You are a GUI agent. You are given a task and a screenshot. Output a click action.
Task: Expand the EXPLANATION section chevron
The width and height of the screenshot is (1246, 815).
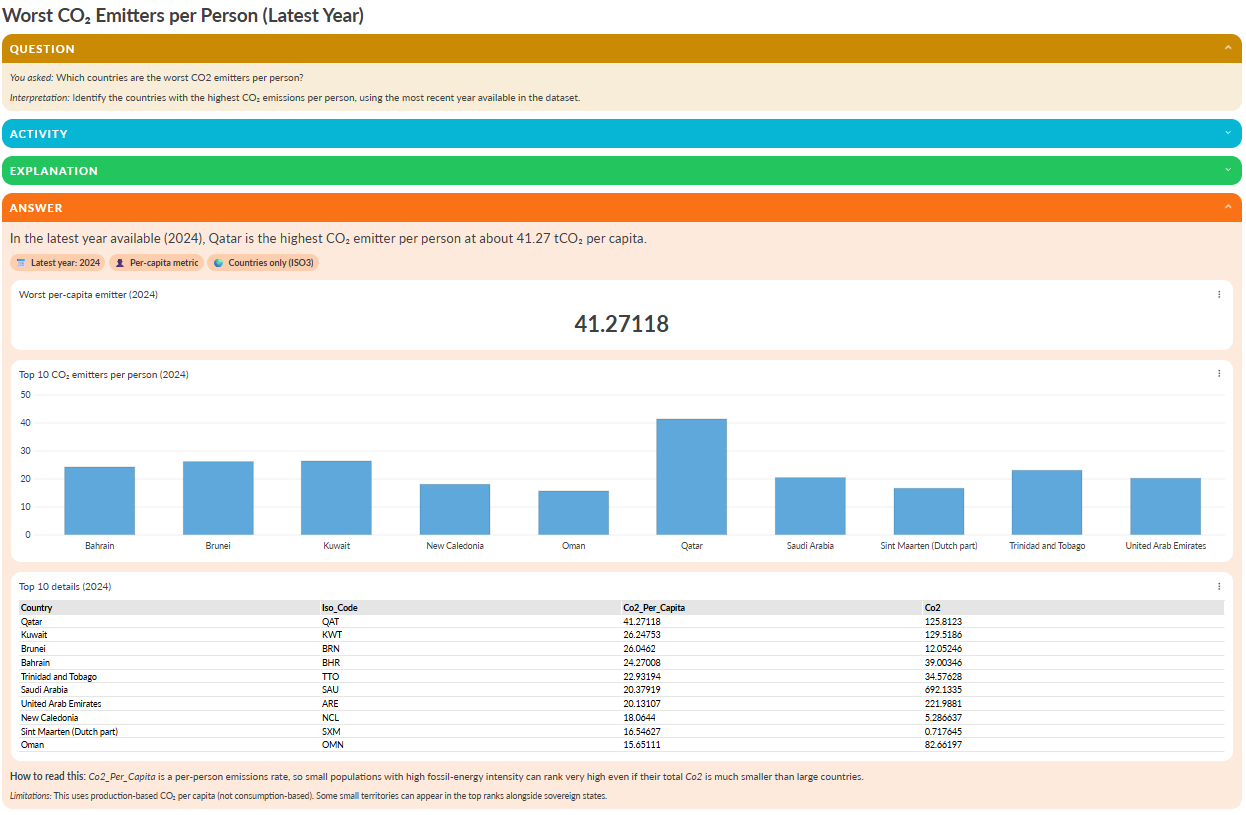point(1228,170)
